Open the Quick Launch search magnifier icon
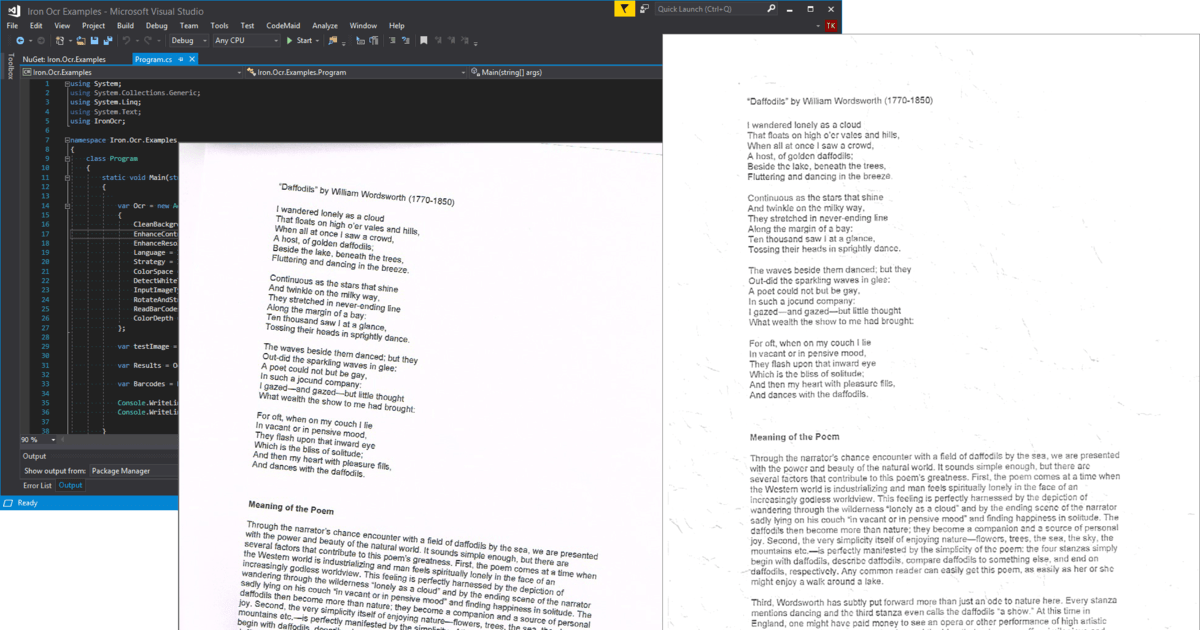Image resolution: width=1200 pixels, height=630 pixels. click(770, 8)
